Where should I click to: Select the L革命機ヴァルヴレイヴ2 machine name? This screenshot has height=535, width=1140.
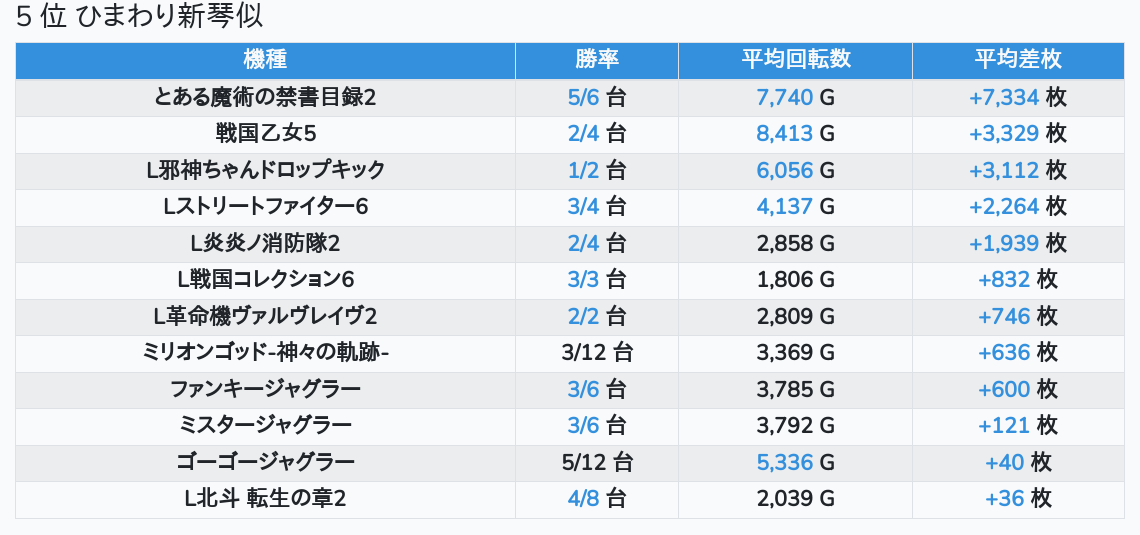(x=265, y=317)
